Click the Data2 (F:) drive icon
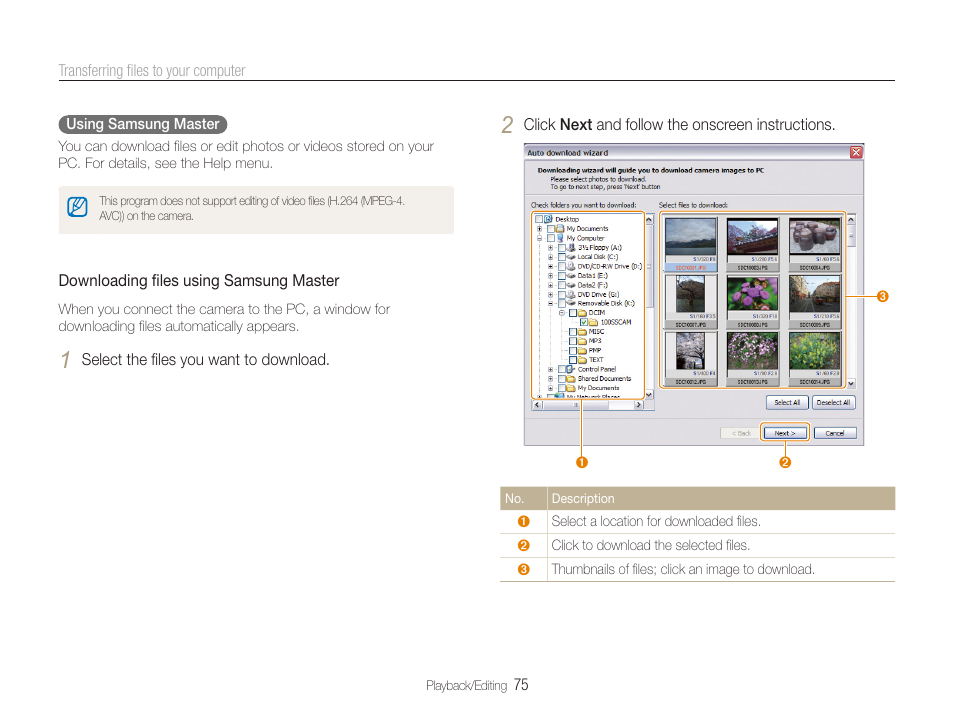This screenshot has width=954, height=720. pos(571,285)
